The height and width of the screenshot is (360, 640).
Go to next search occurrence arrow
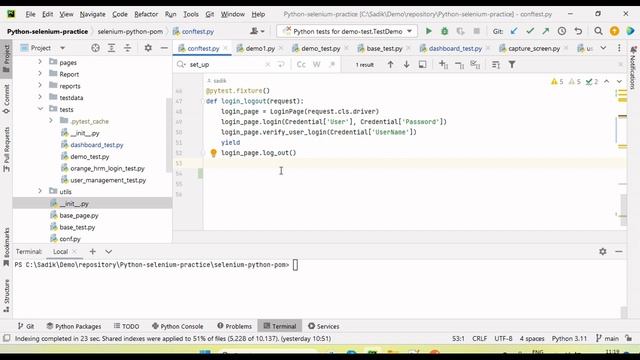407,64
